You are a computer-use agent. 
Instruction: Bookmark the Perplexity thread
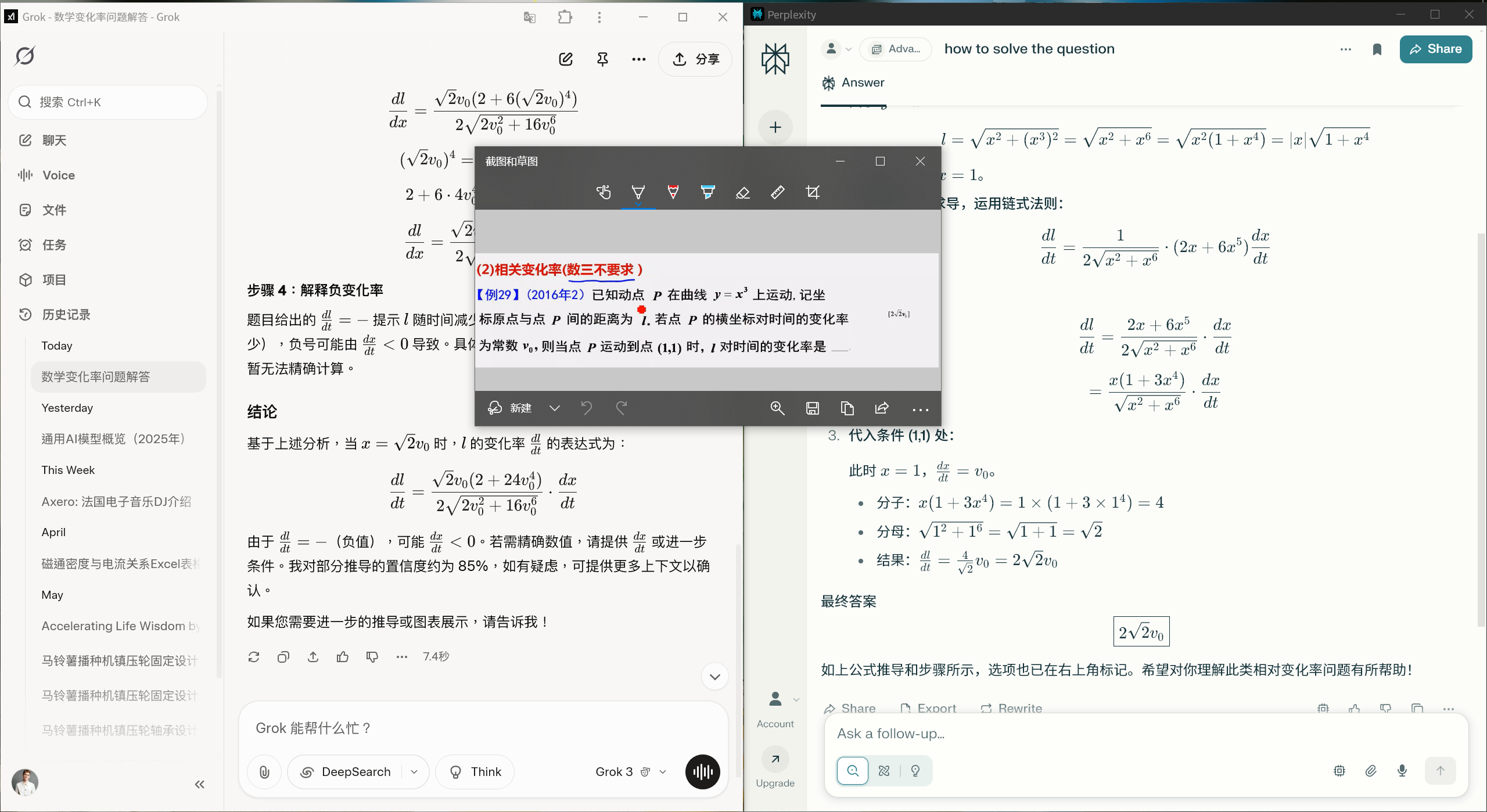[1377, 49]
